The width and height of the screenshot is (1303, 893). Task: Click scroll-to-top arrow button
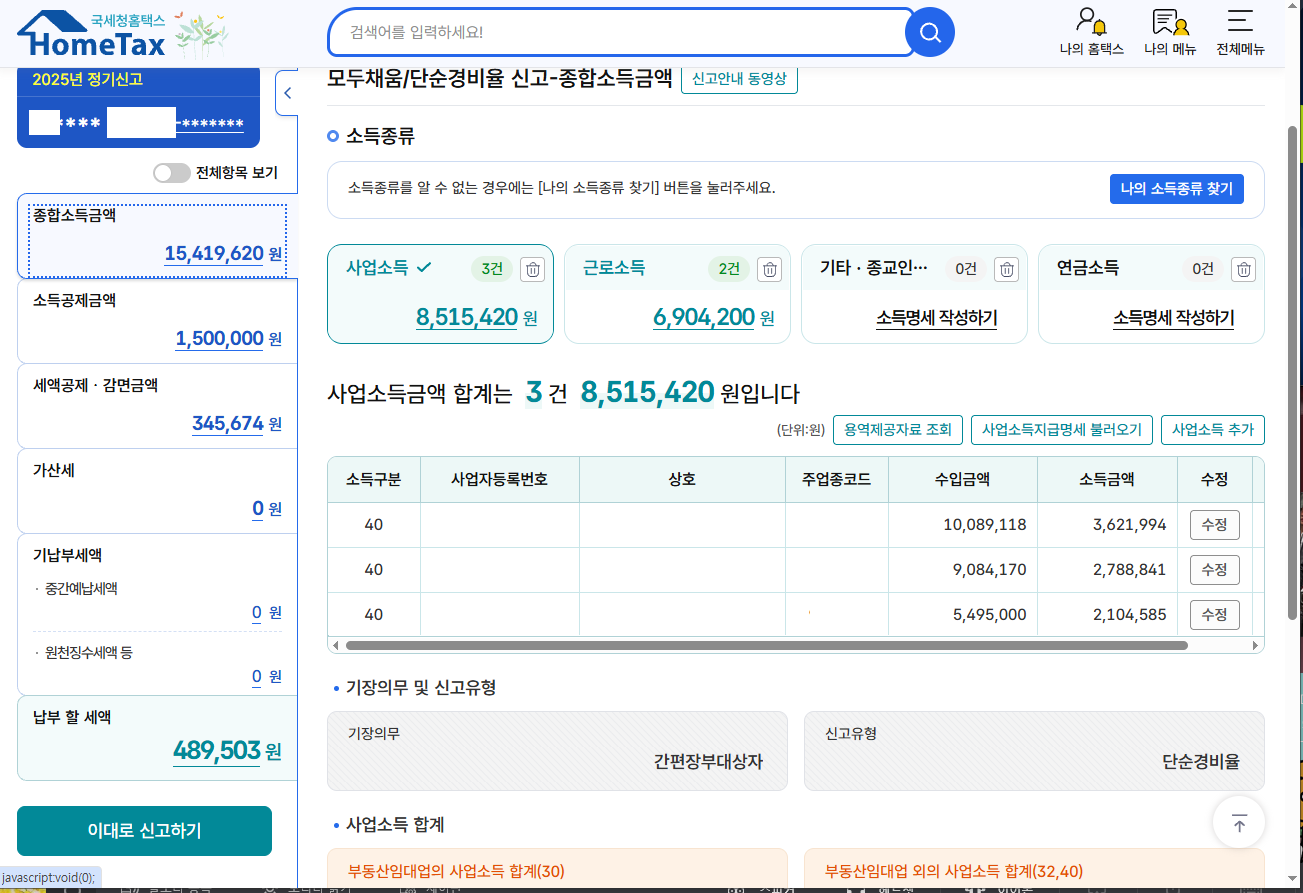click(x=1239, y=824)
